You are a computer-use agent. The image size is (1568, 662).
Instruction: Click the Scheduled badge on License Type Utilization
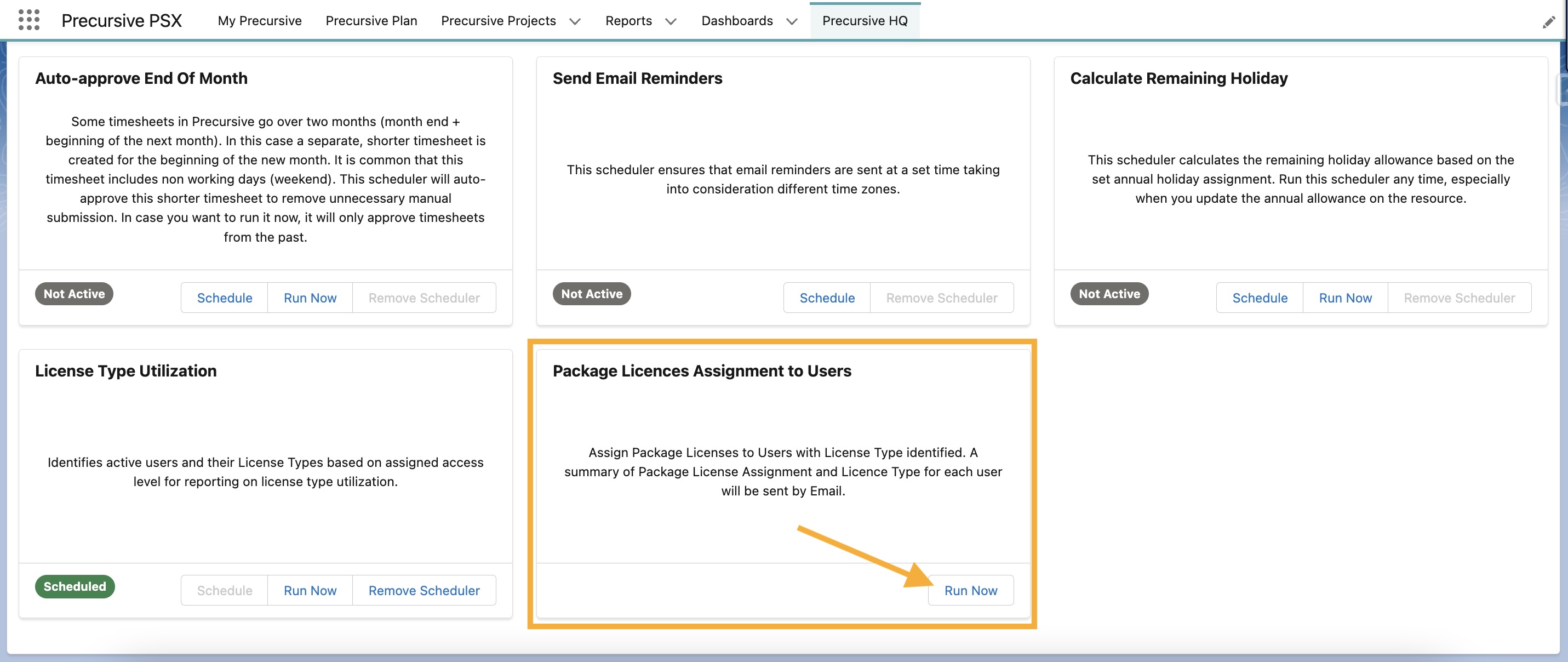[x=75, y=586]
